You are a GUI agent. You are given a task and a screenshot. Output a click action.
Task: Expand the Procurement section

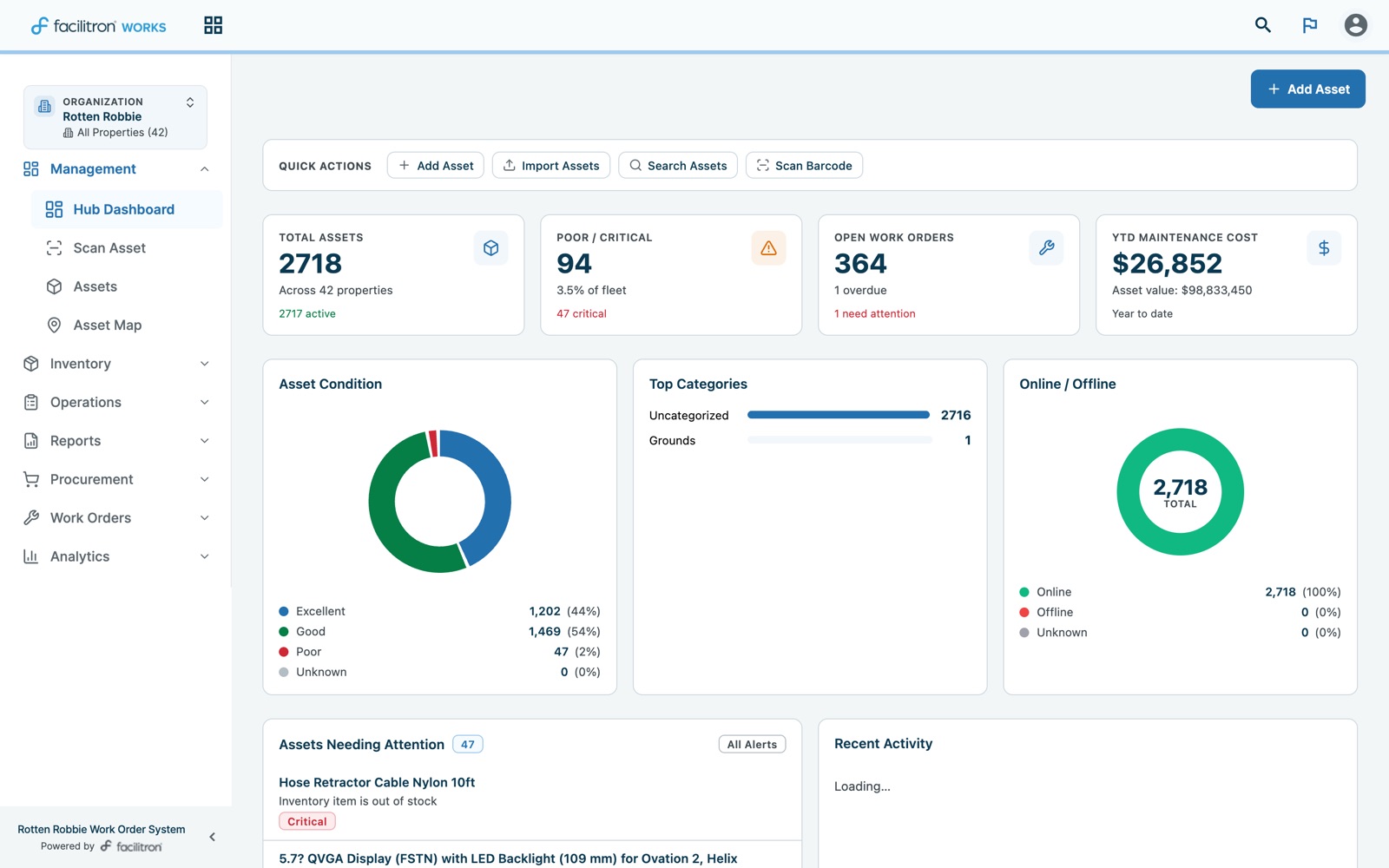[204, 479]
